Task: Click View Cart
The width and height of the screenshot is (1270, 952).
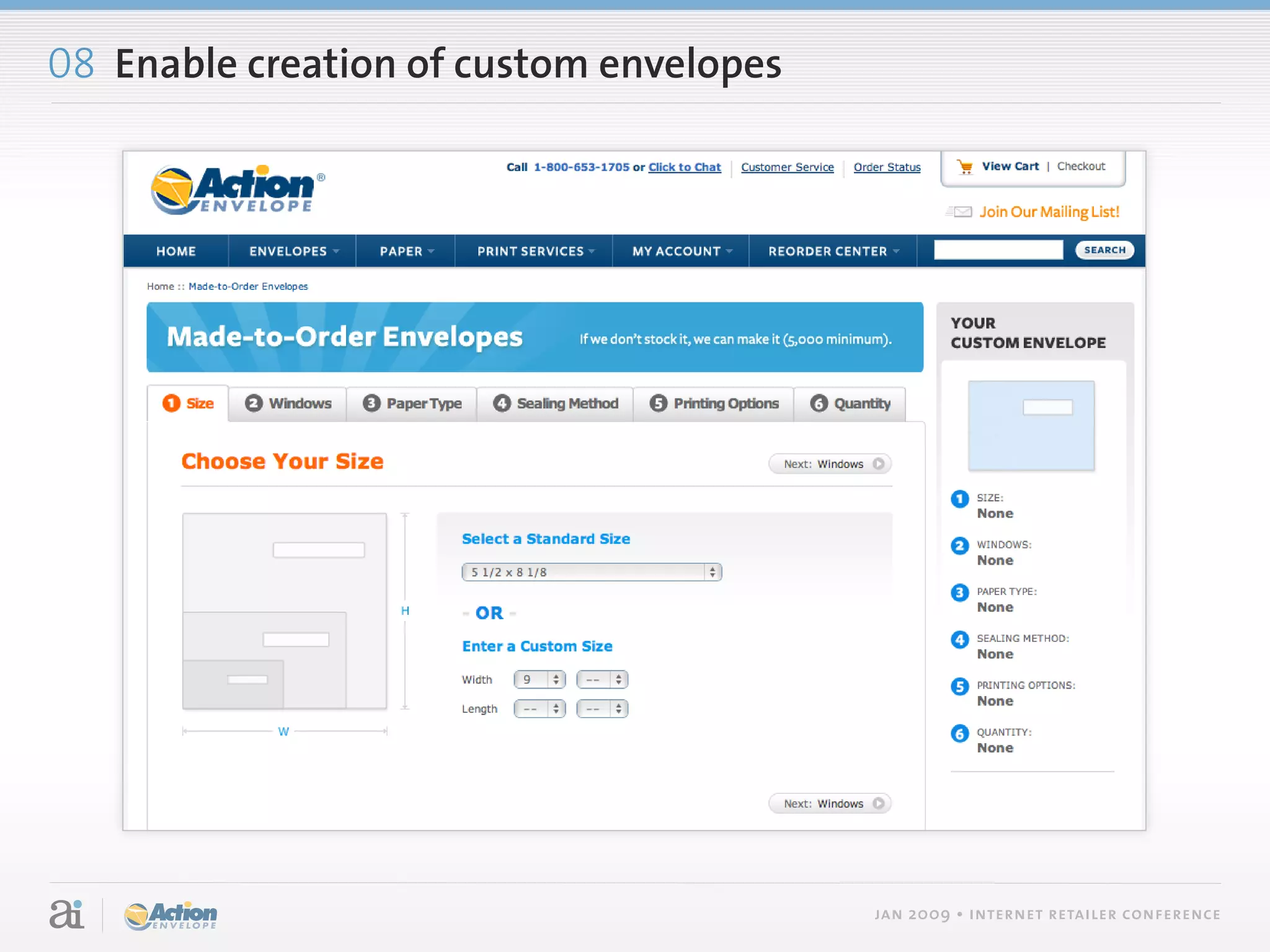Action: point(1010,166)
